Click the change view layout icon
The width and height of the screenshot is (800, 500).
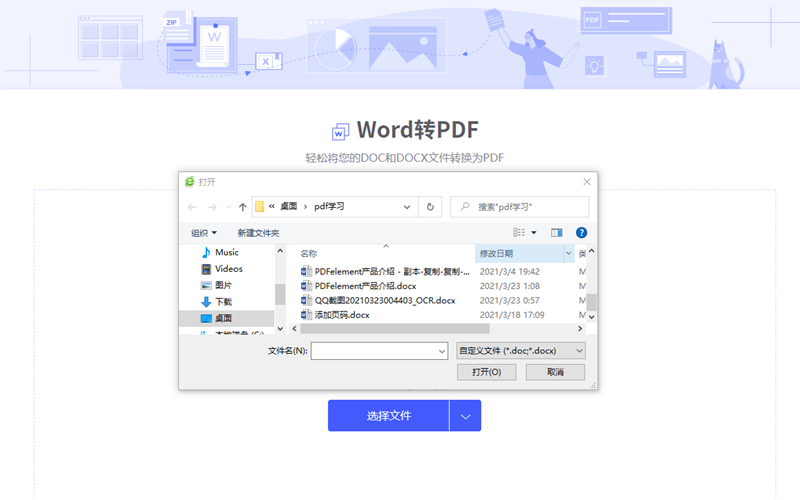519,233
